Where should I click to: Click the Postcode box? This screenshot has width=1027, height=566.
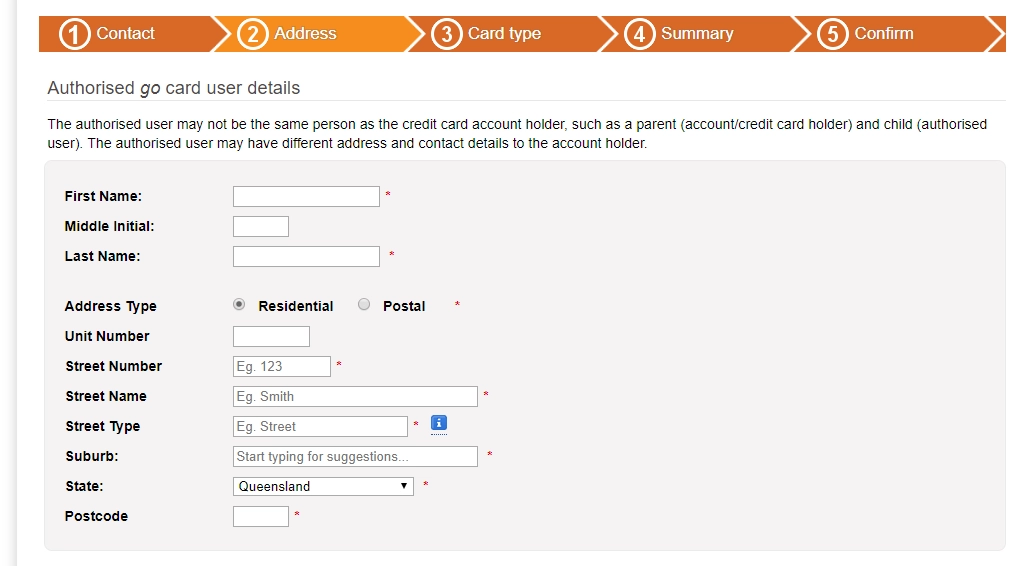click(x=261, y=516)
